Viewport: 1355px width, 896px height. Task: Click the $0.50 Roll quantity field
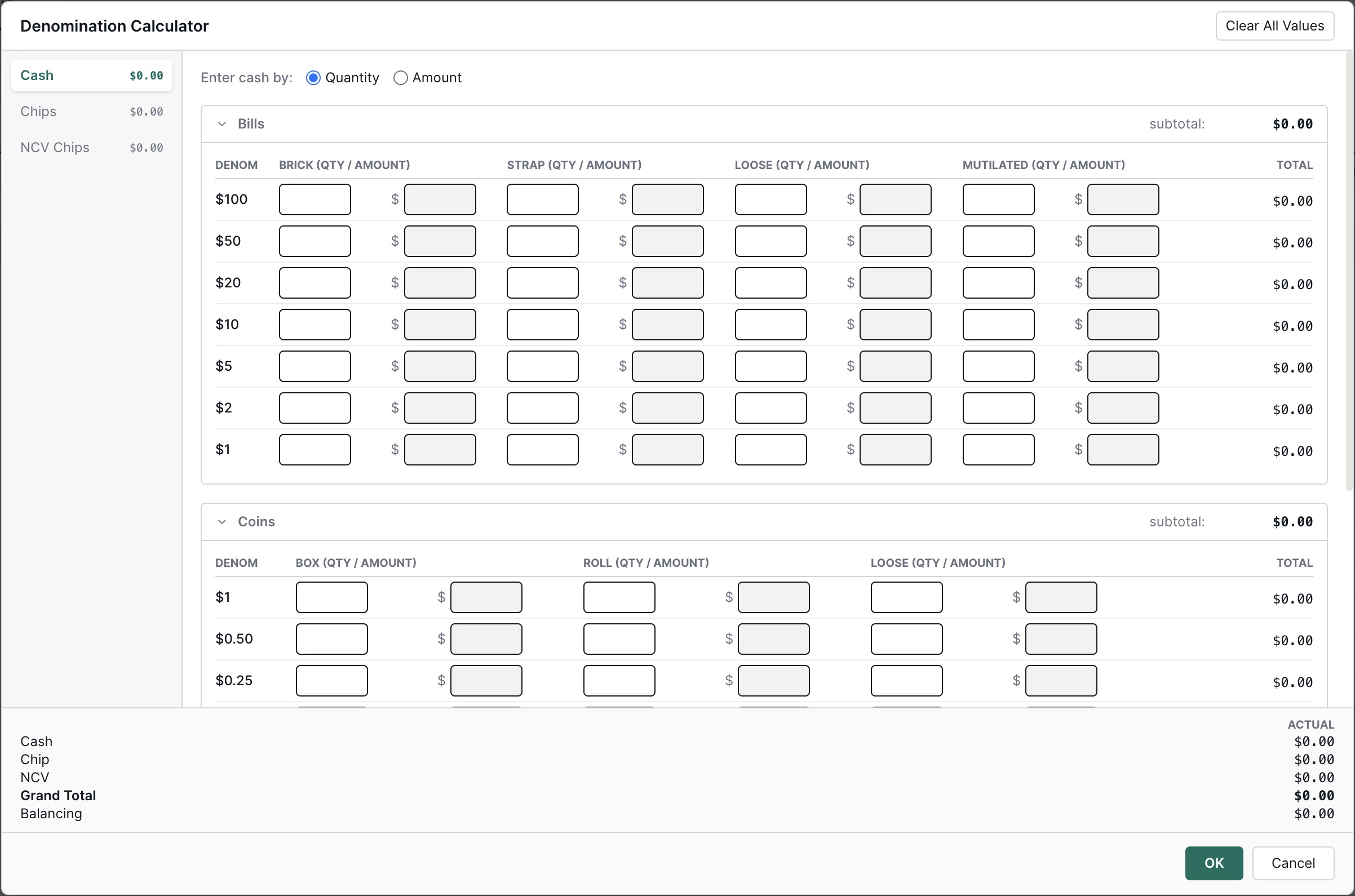pyautogui.click(x=619, y=639)
